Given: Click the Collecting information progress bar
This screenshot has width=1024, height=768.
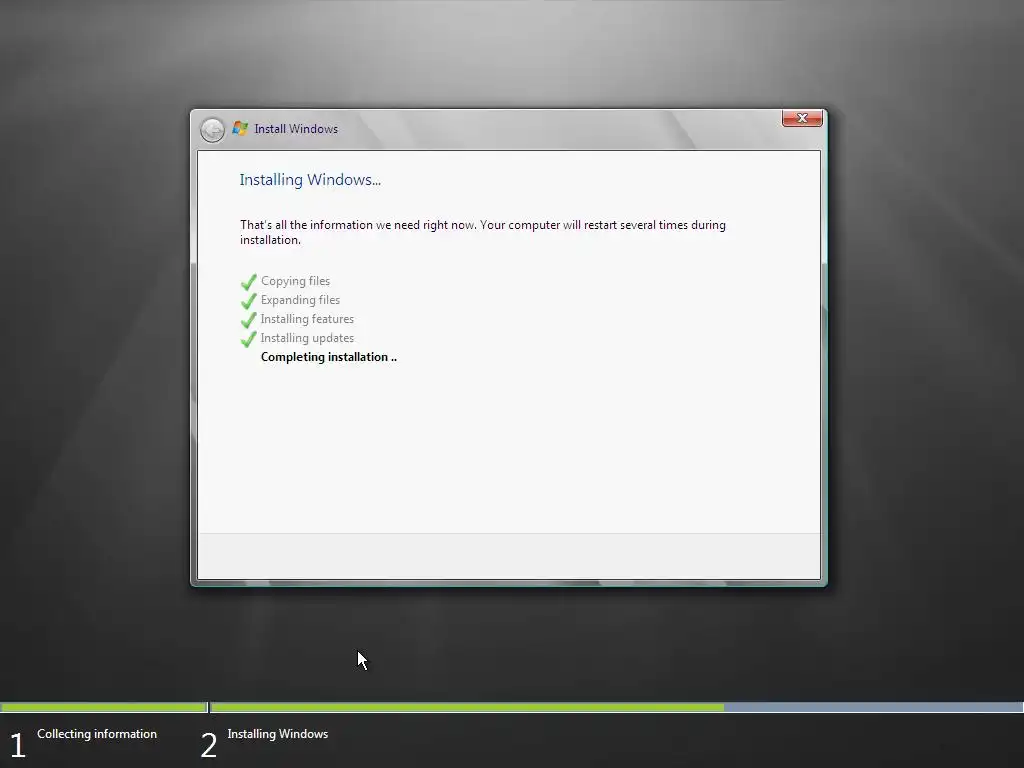Looking at the screenshot, I should coord(103,707).
